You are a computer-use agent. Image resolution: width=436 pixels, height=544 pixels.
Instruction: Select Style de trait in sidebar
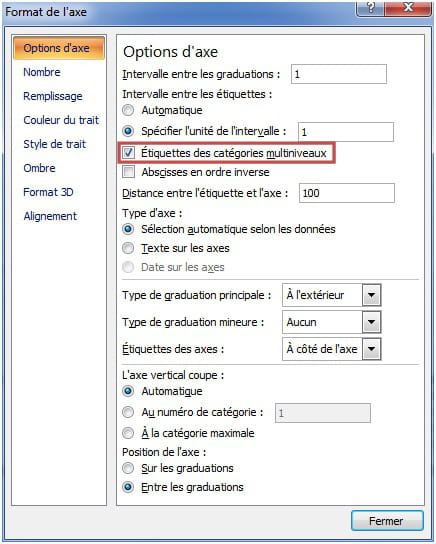click(x=54, y=144)
